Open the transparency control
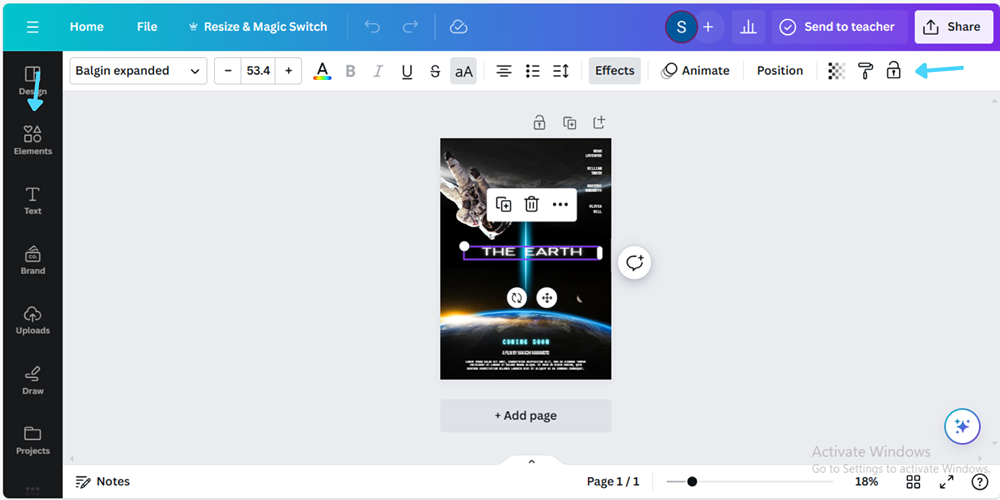1000x500 pixels. (837, 71)
